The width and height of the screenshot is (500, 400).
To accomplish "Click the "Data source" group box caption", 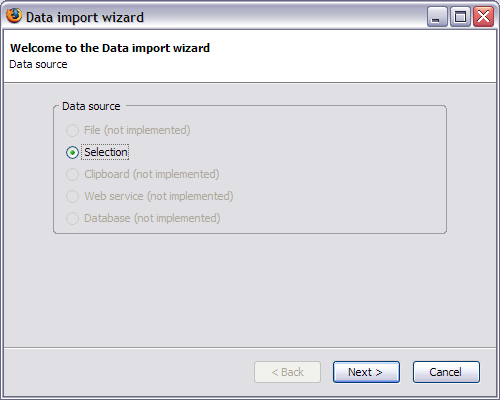I will (91, 106).
